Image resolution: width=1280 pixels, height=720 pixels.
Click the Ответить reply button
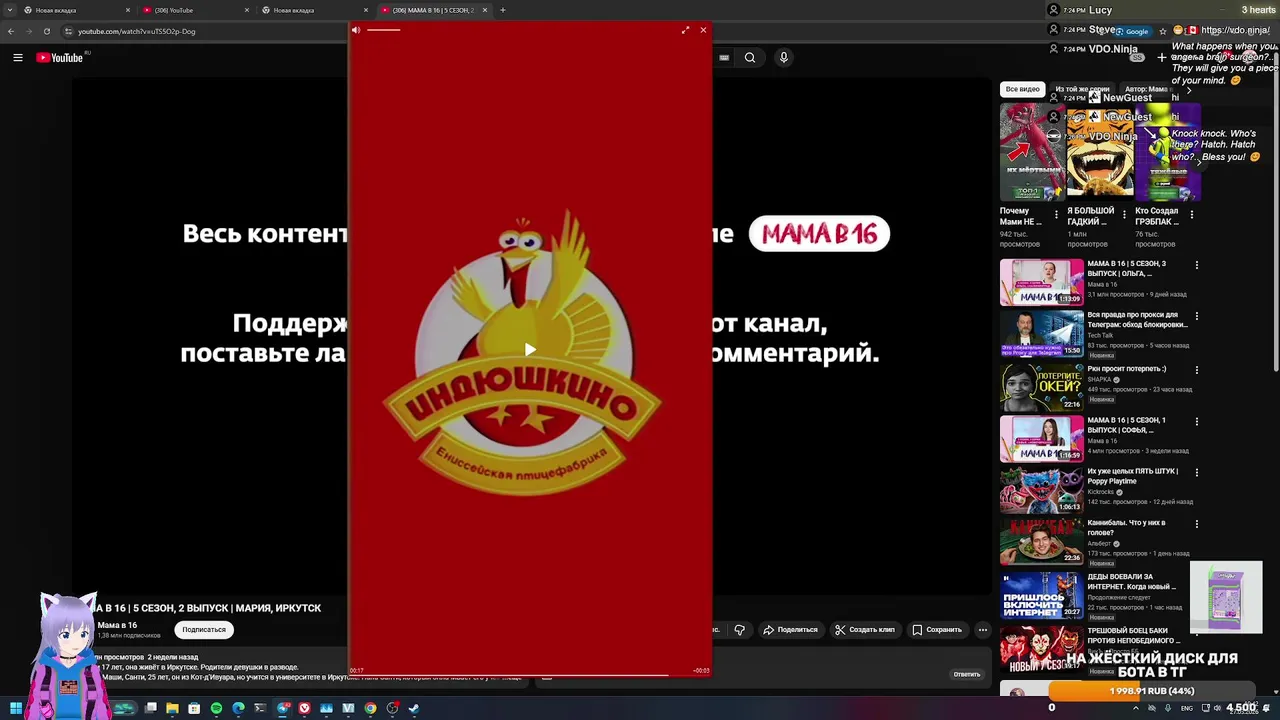click(967, 674)
